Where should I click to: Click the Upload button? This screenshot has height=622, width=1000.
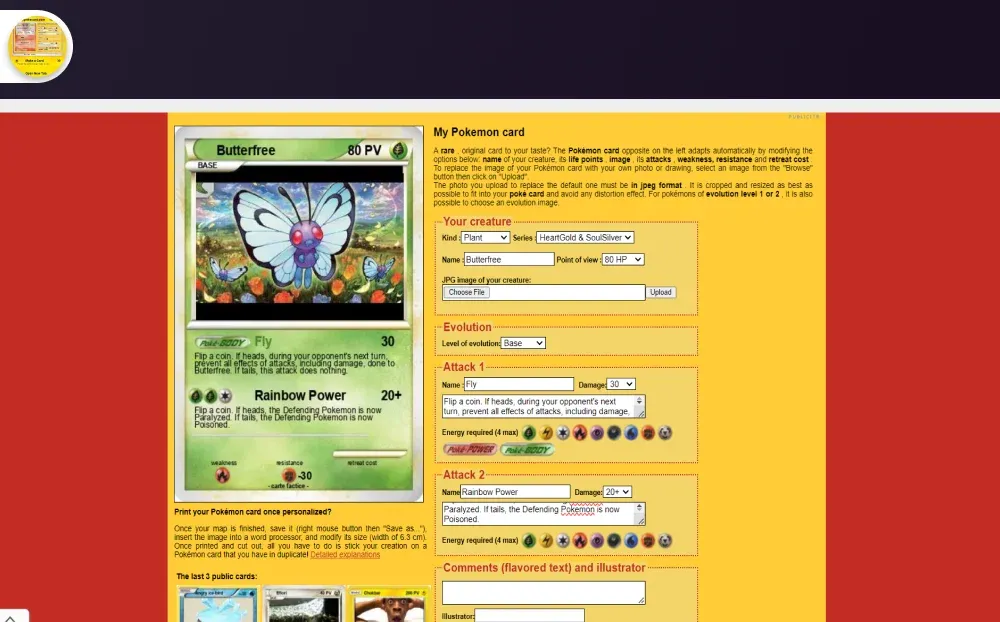(x=661, y=293)
